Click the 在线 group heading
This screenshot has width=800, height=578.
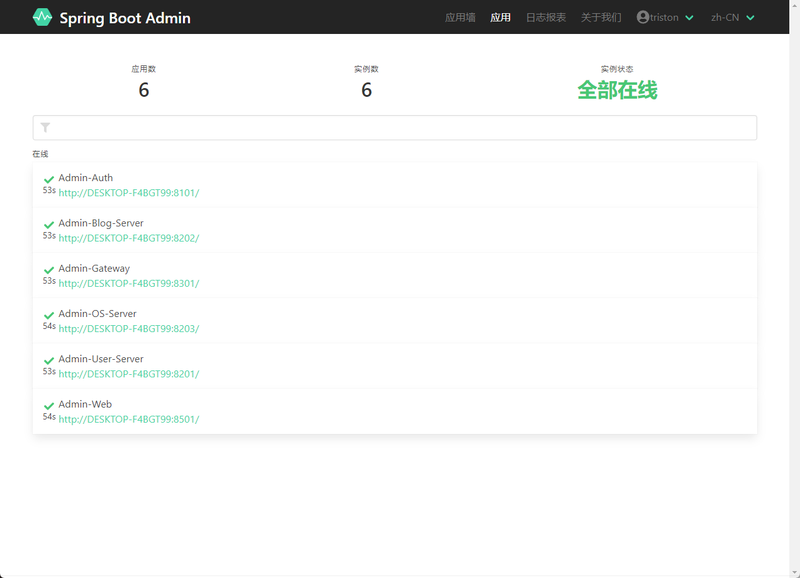click(40, 154)
